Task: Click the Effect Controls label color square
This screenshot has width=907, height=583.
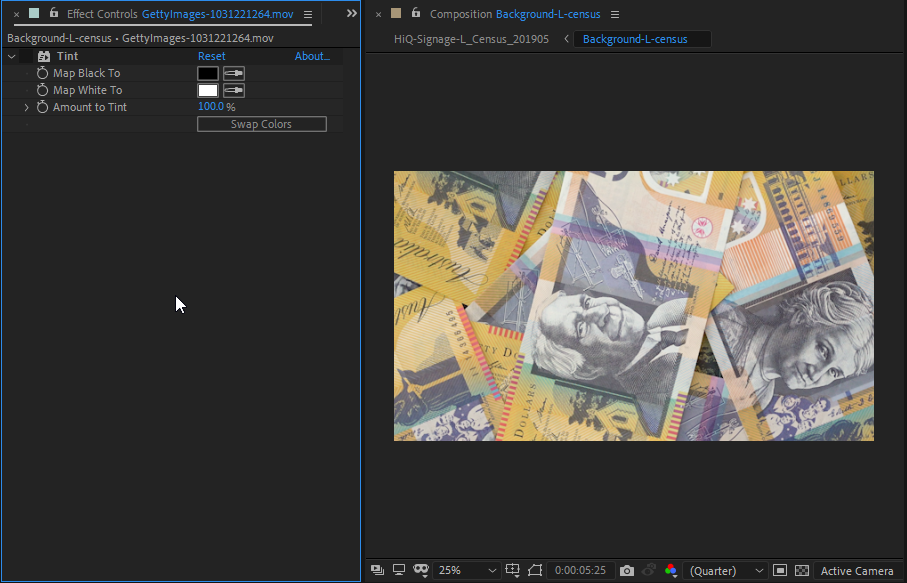Action: 34,13
